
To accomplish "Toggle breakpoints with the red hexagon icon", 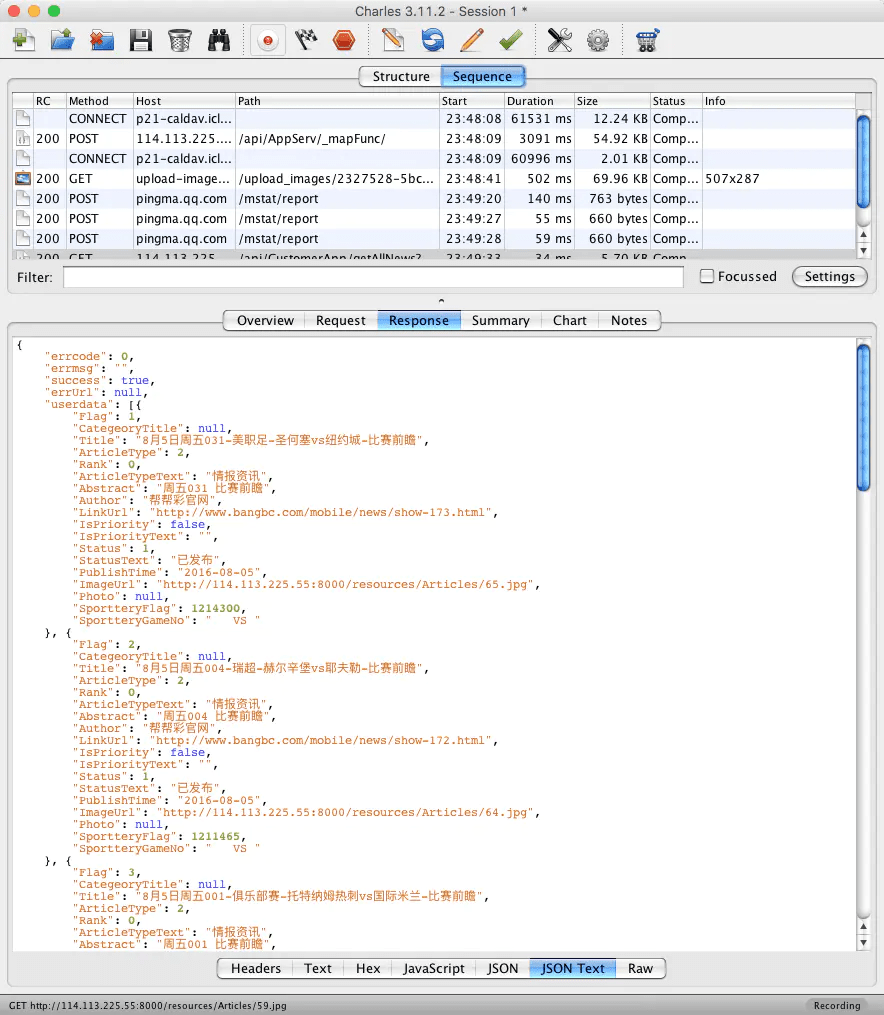I will click(344, 40).
